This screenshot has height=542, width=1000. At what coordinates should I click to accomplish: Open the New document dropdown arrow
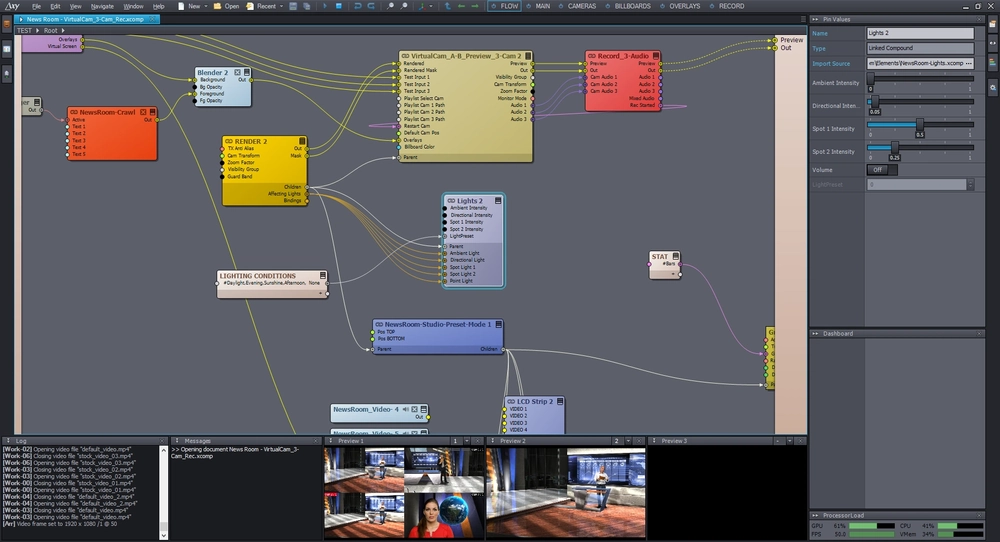tap(206, 6)
